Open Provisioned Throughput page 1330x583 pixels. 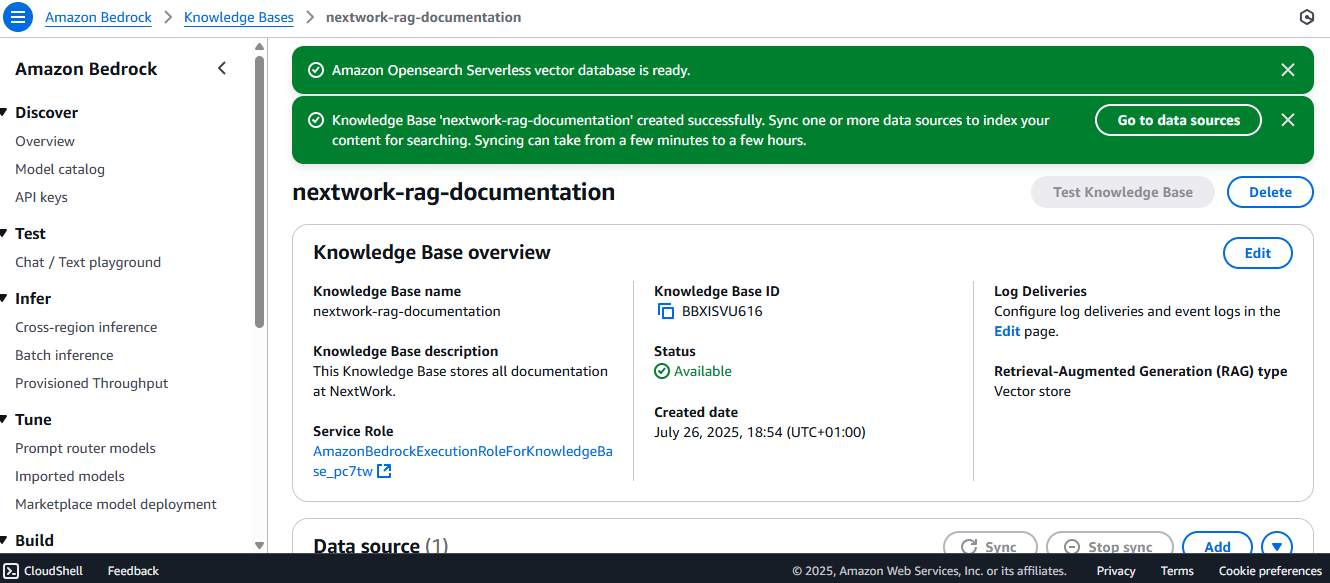pos(92,383)
